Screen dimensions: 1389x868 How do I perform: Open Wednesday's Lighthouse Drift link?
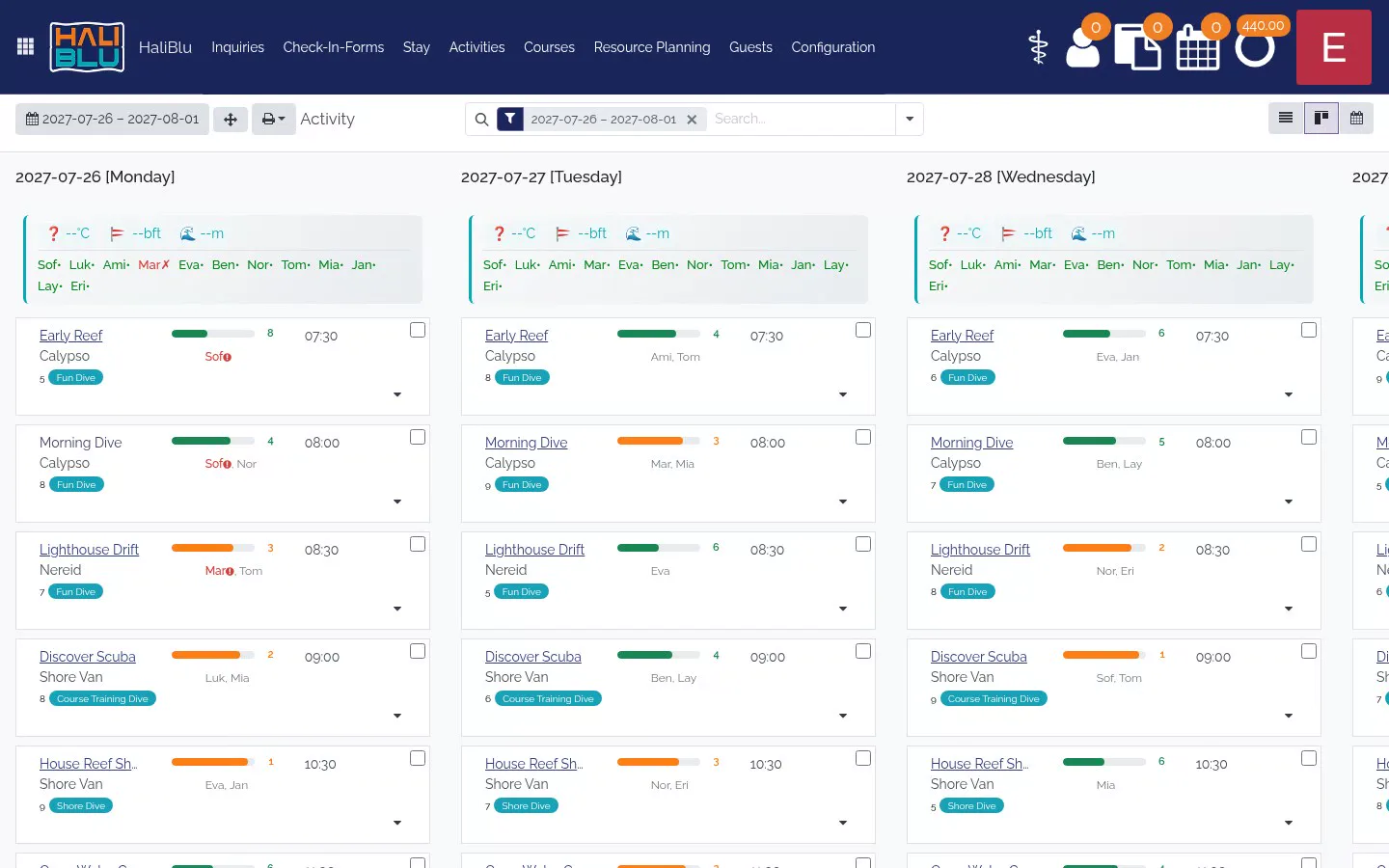point(980,550)
